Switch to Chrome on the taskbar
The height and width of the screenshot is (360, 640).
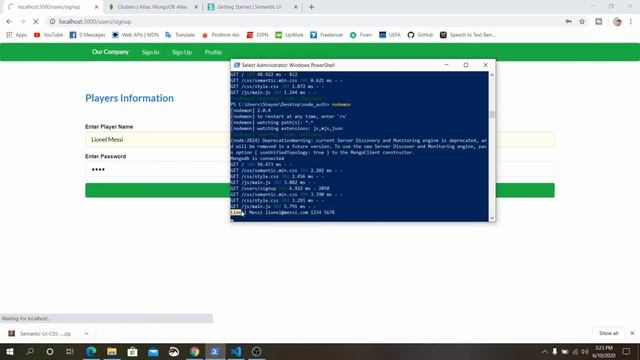coord(195,351)
